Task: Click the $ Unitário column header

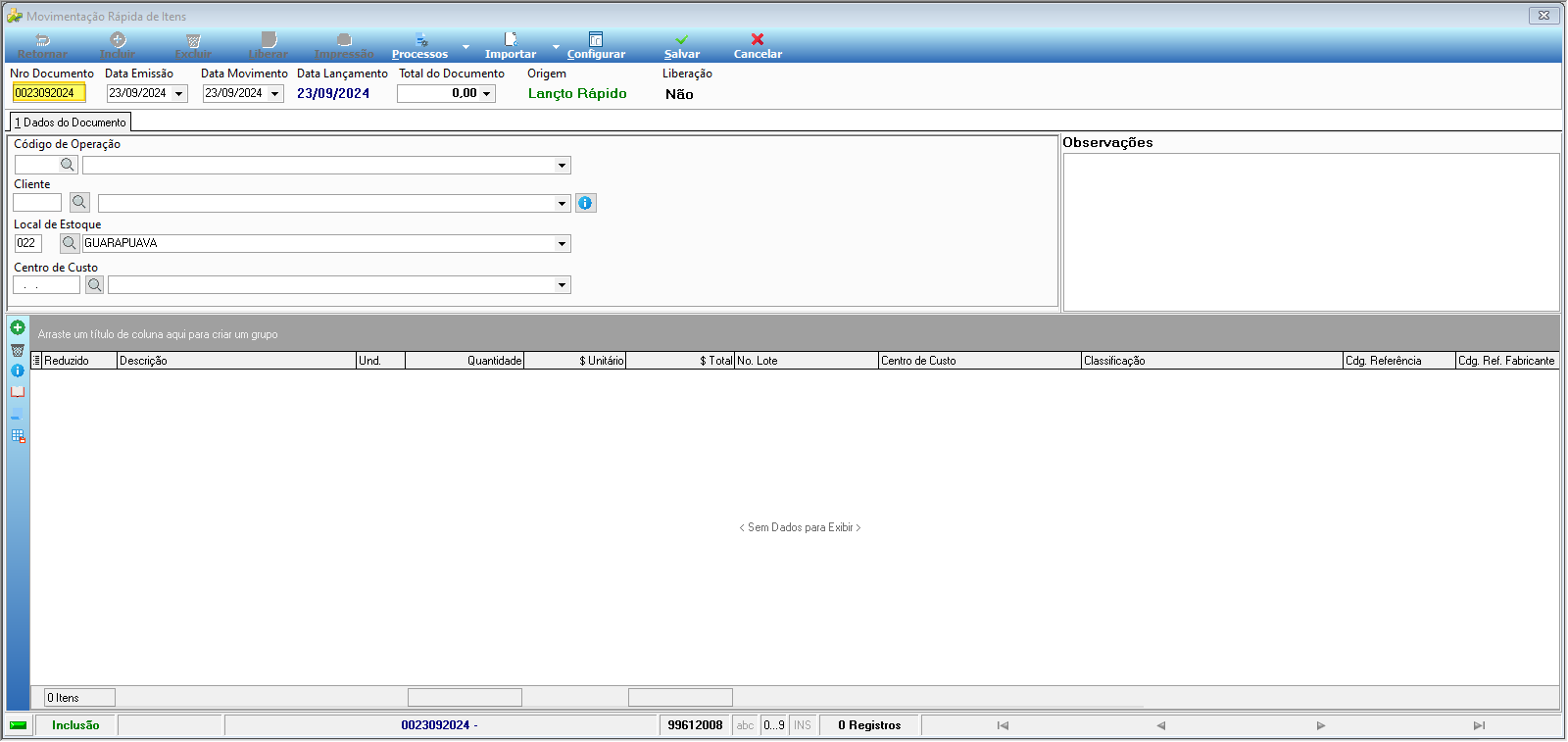Action: (x=575, y=361)
